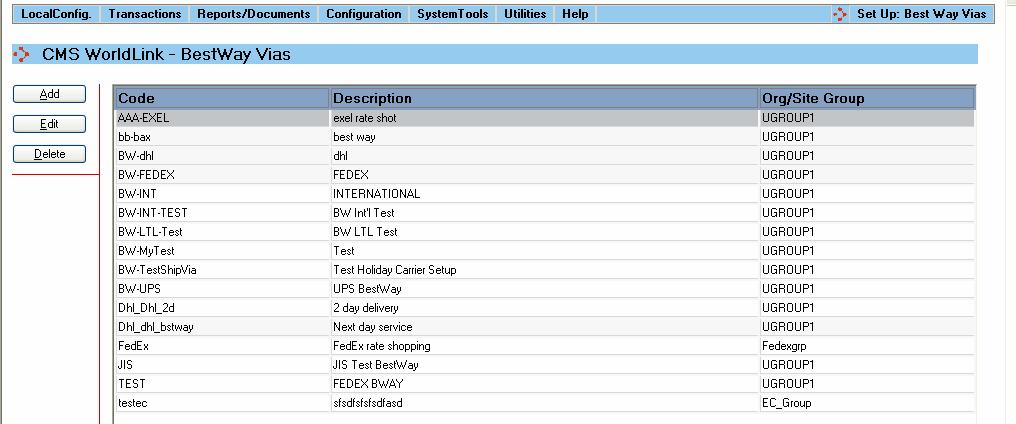Open the Transactions menu
Screen dimensions: 1016x424
click(x=145, y=14)
